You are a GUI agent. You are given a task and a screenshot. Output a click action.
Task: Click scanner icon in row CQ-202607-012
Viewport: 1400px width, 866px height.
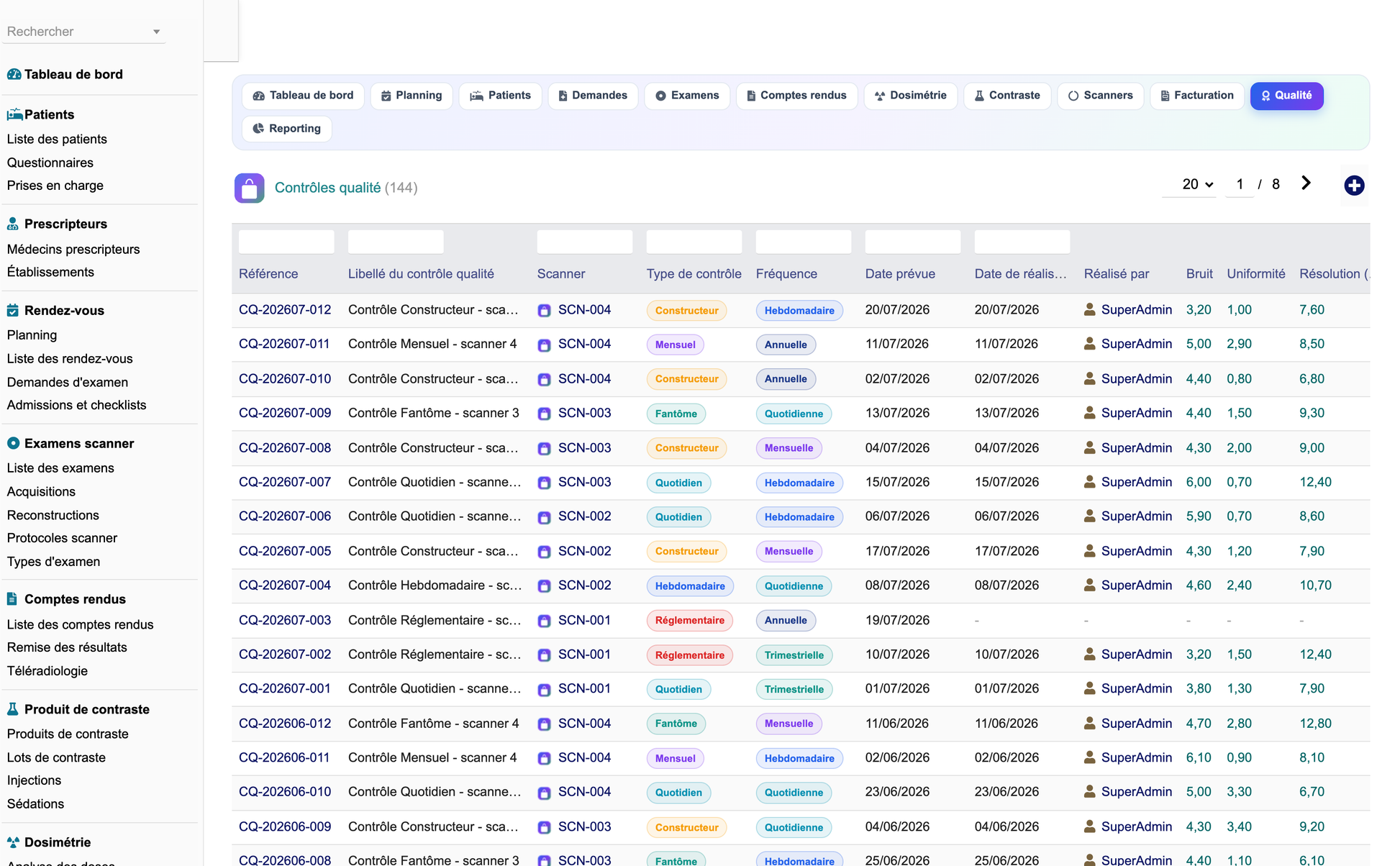(x=545, y=311)
